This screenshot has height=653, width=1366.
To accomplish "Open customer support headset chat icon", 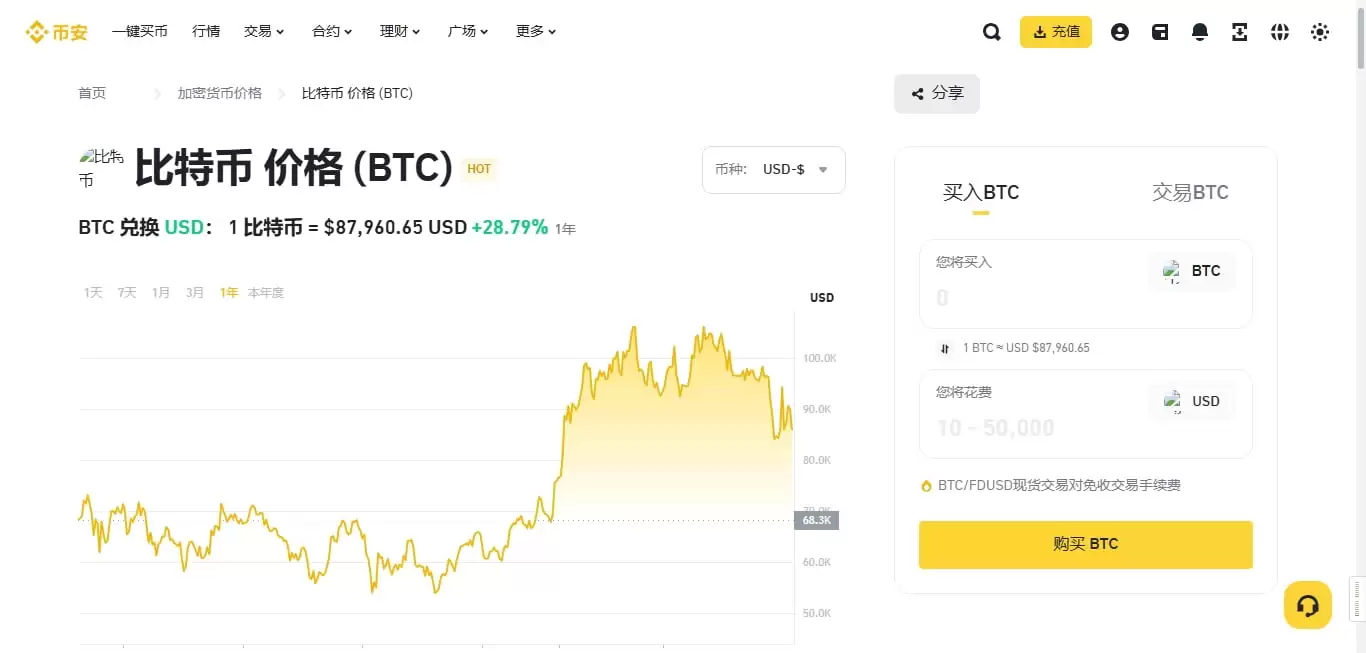I will click(1307, 605).
